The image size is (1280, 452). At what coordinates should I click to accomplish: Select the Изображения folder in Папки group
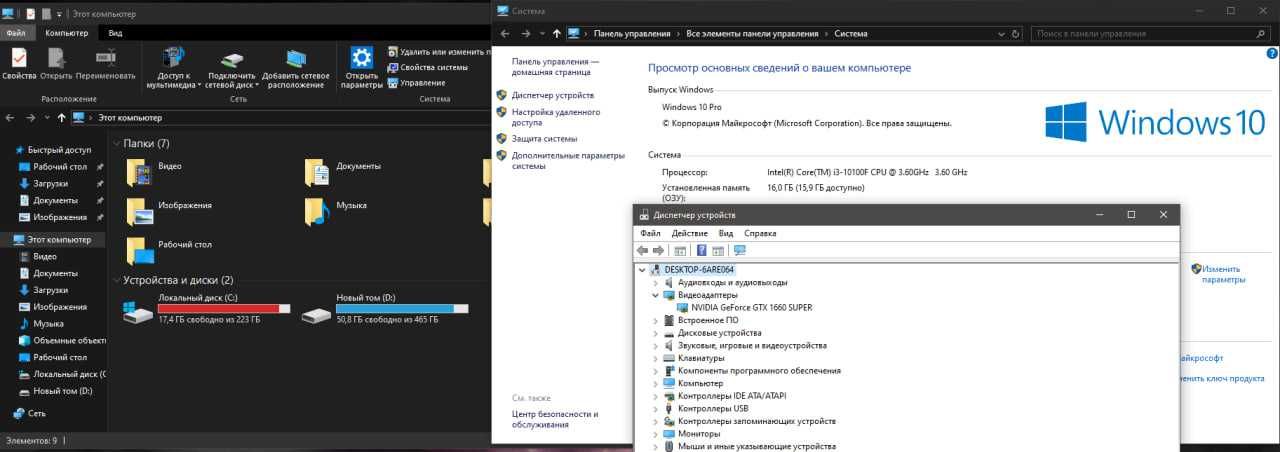[169, 211]
